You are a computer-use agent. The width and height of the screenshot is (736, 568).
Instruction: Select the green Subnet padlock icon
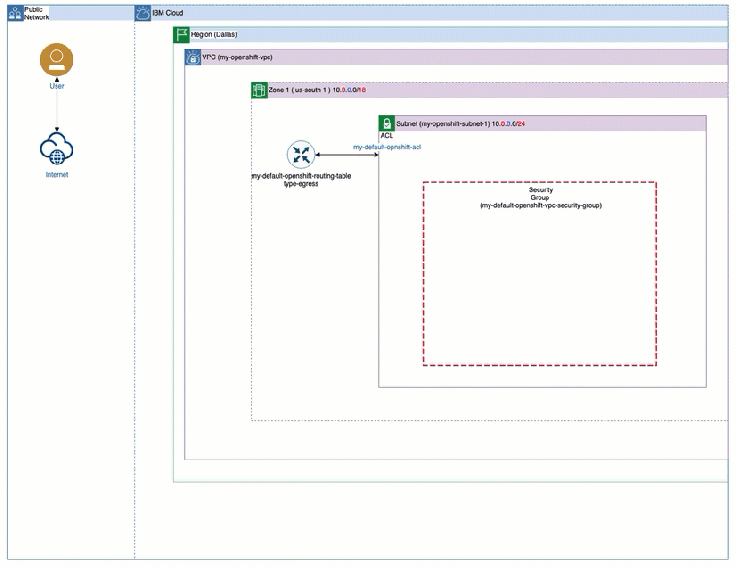[x=387, y=123]
